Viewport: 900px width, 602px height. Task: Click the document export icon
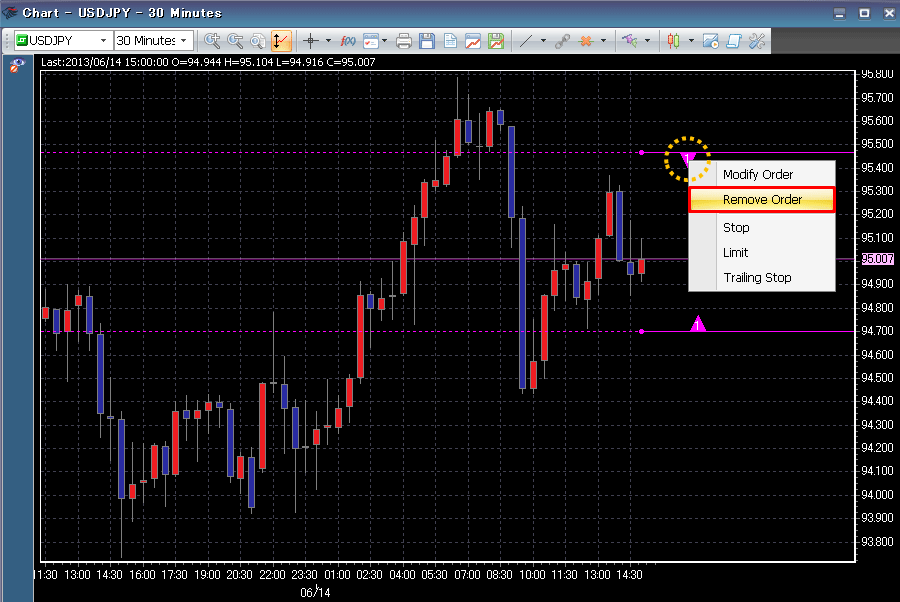450,41
